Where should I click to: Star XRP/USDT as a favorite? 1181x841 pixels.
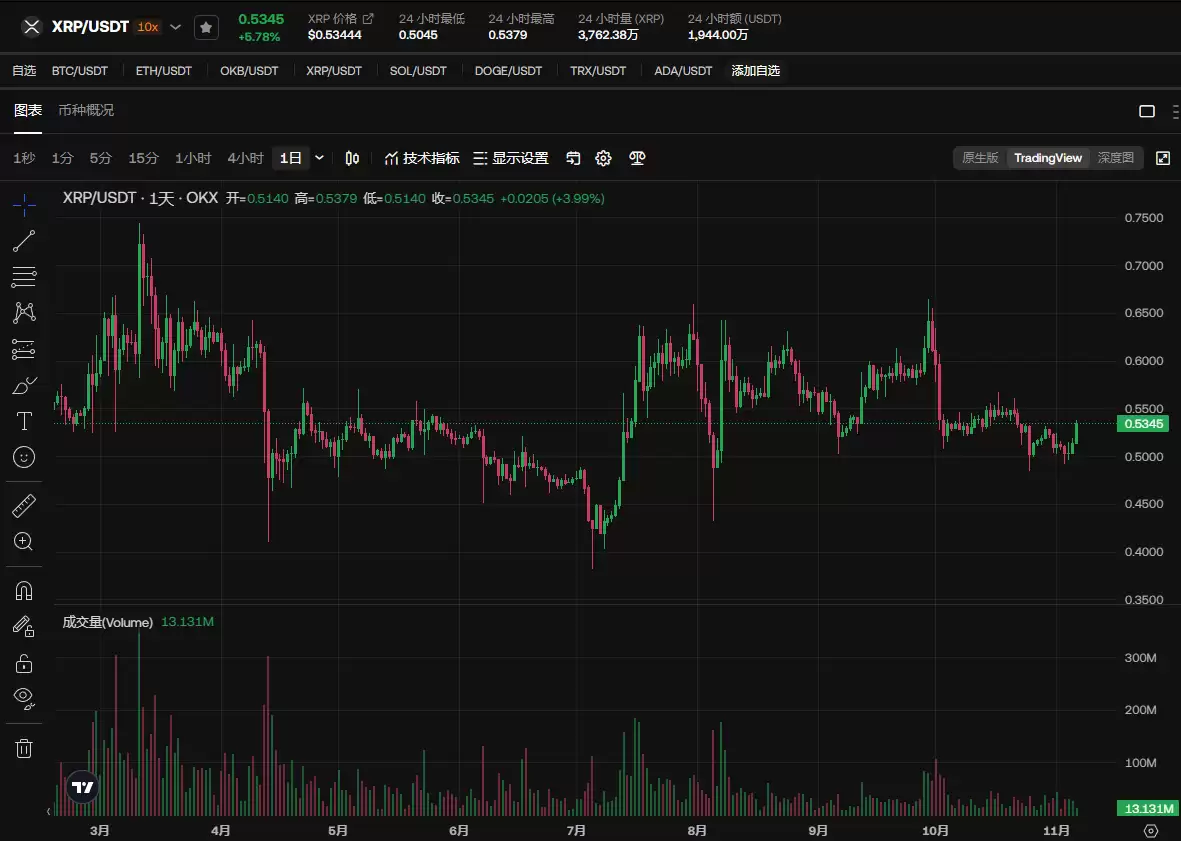(206, 27)
